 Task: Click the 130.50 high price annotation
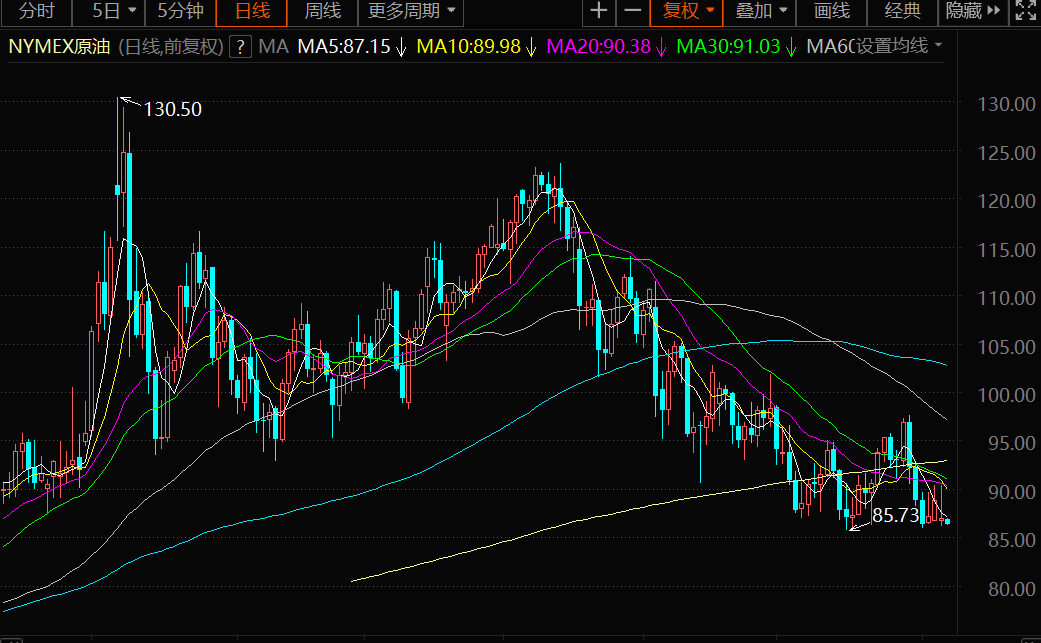(x=173, y=109)
